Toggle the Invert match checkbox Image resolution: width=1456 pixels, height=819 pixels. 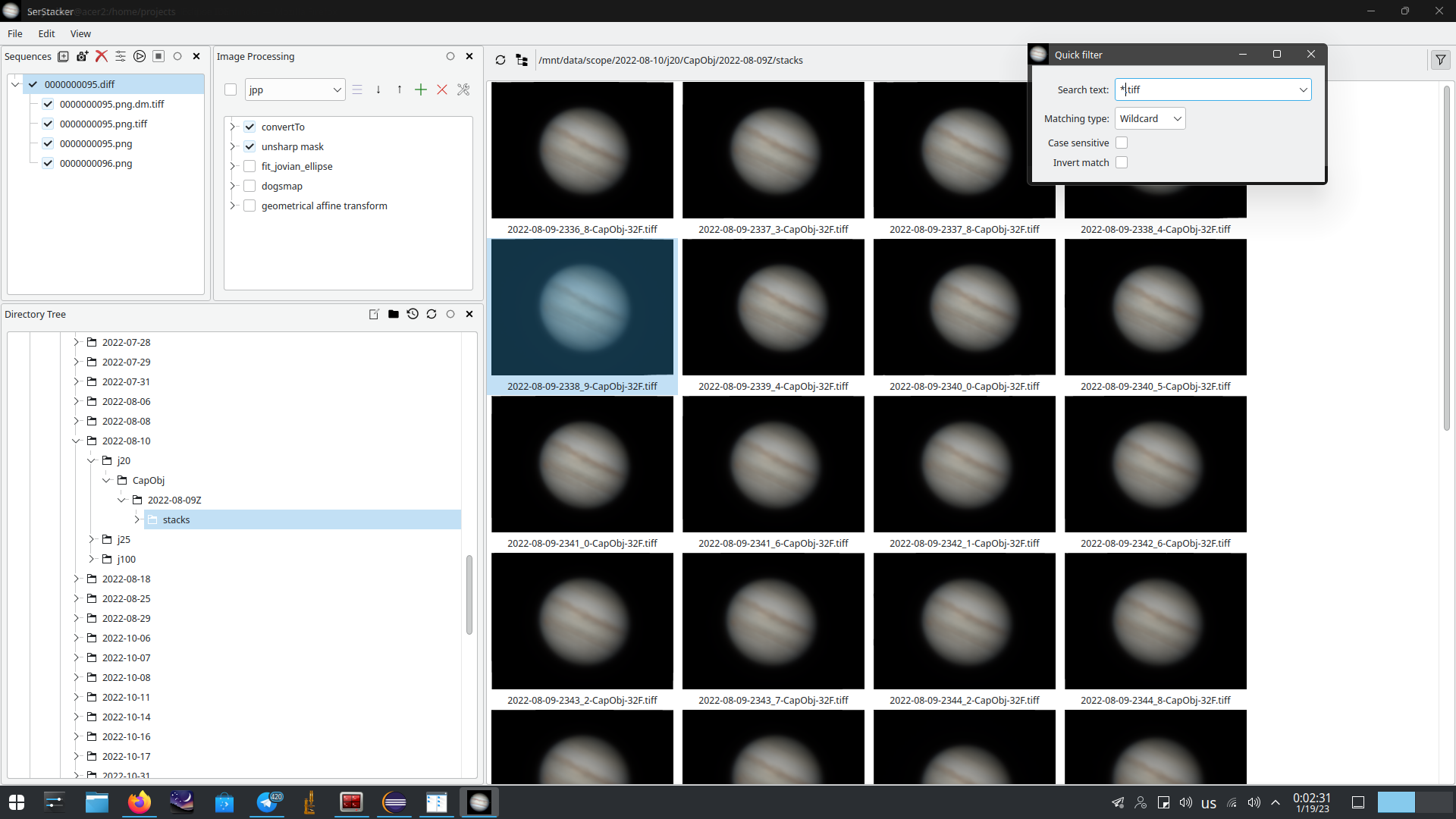click(x=1122, y=162)
